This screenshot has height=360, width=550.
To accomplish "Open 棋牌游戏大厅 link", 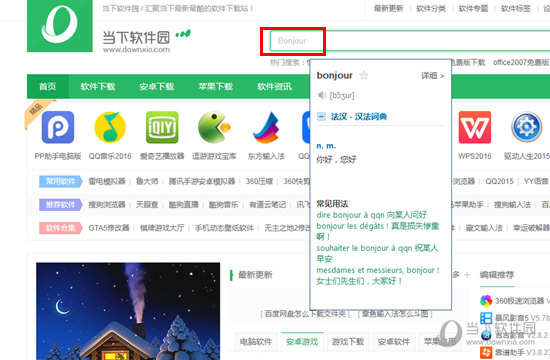I will click(162, 228).
